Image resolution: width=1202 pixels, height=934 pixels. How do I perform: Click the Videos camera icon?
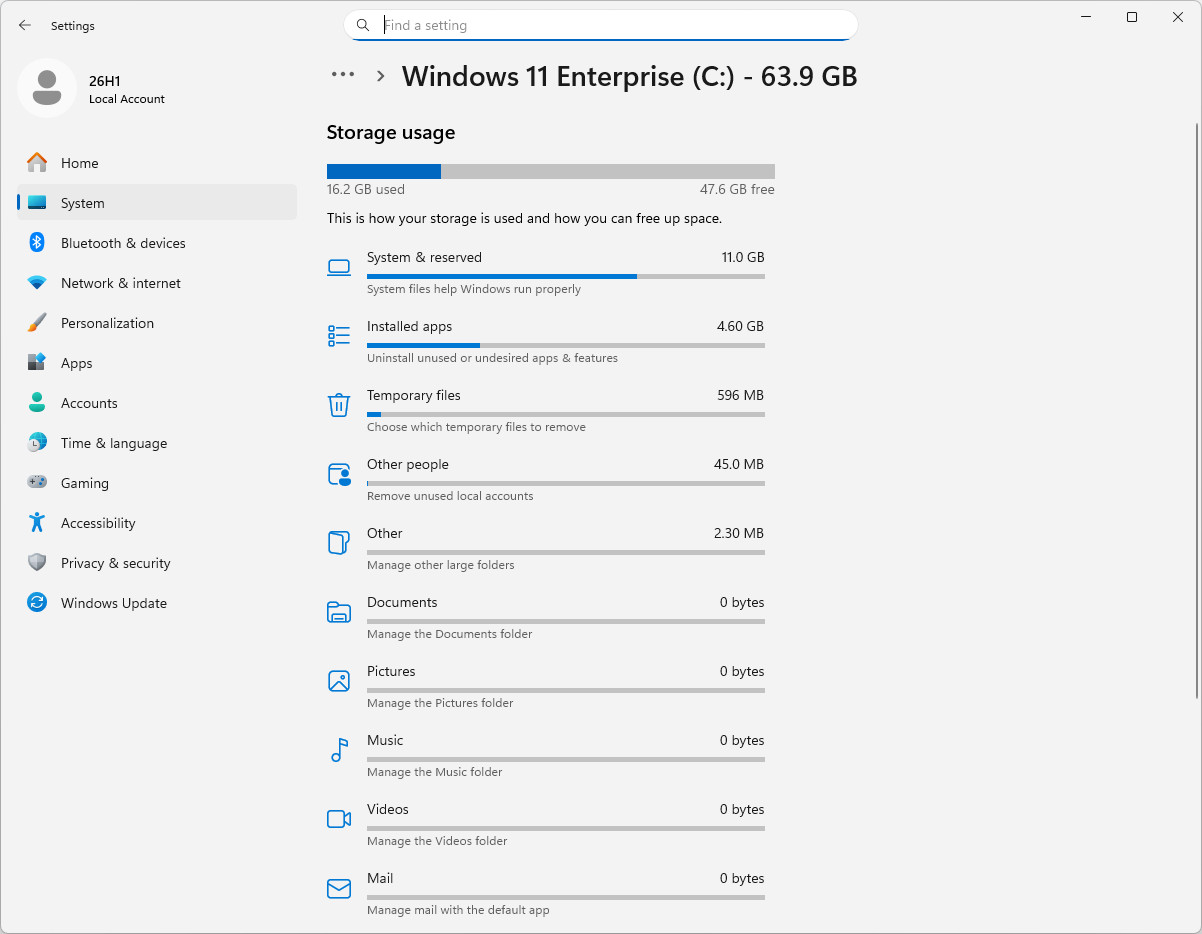point(339,819)
